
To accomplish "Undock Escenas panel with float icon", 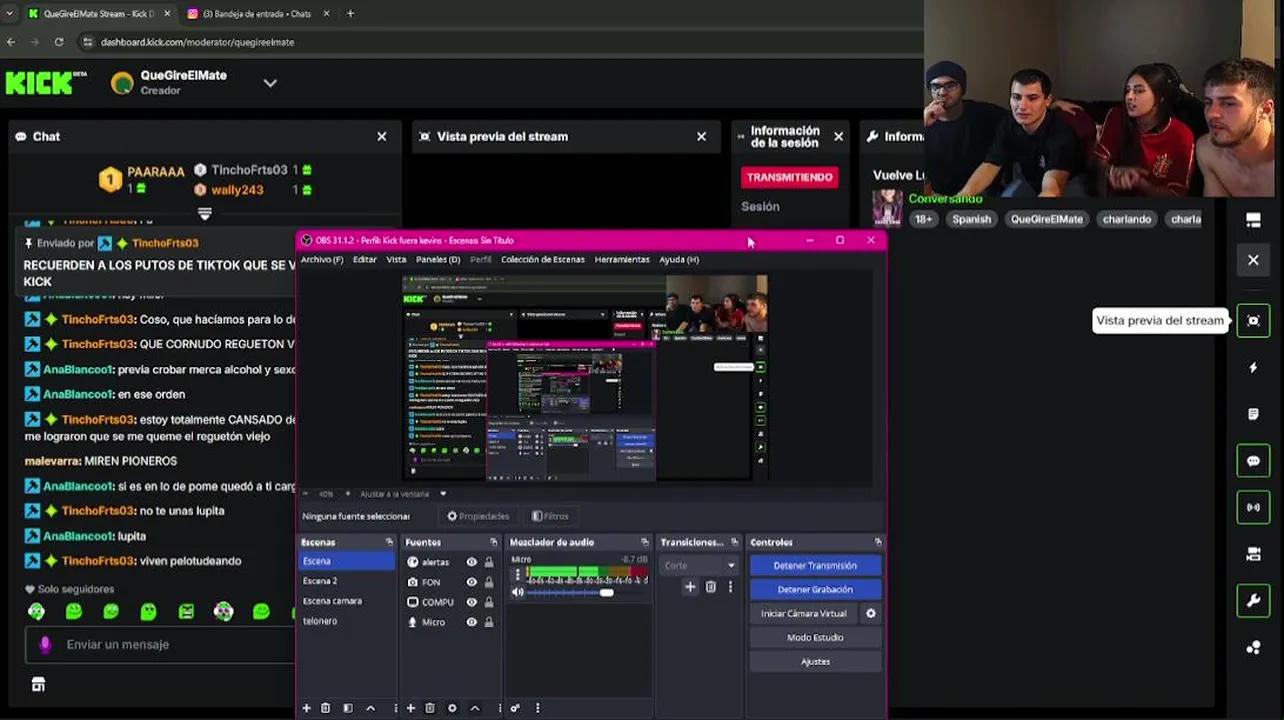I will (x=389, y=542).
